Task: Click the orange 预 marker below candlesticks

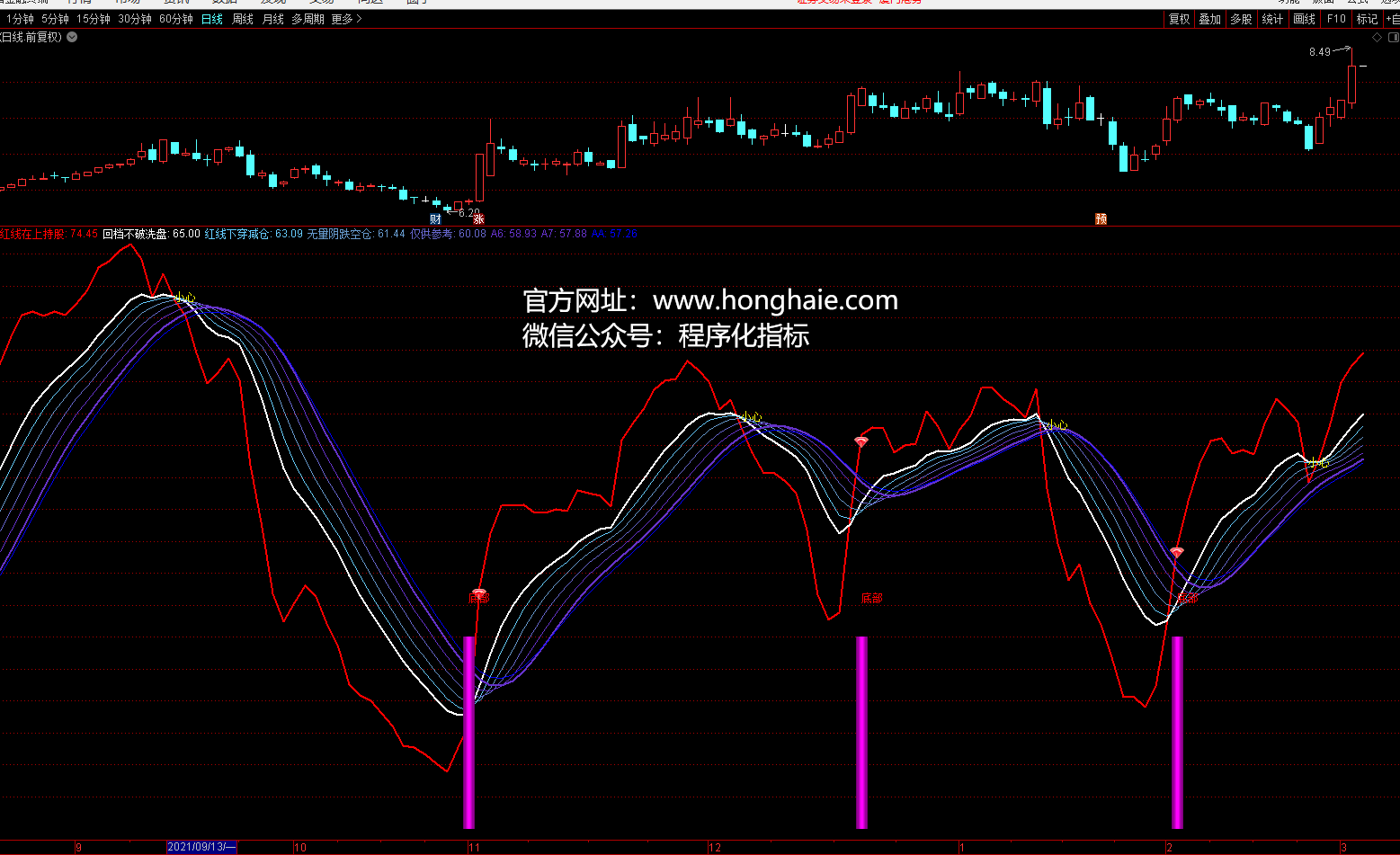Action: pos(1101,219)
